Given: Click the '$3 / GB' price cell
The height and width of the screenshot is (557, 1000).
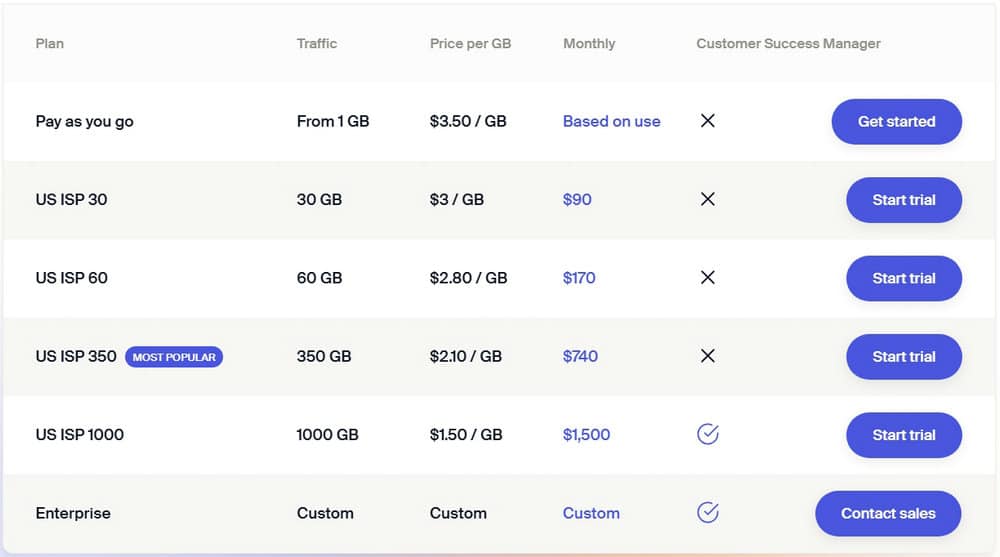Looking at the screenshot, I should [x=457, y=199].
